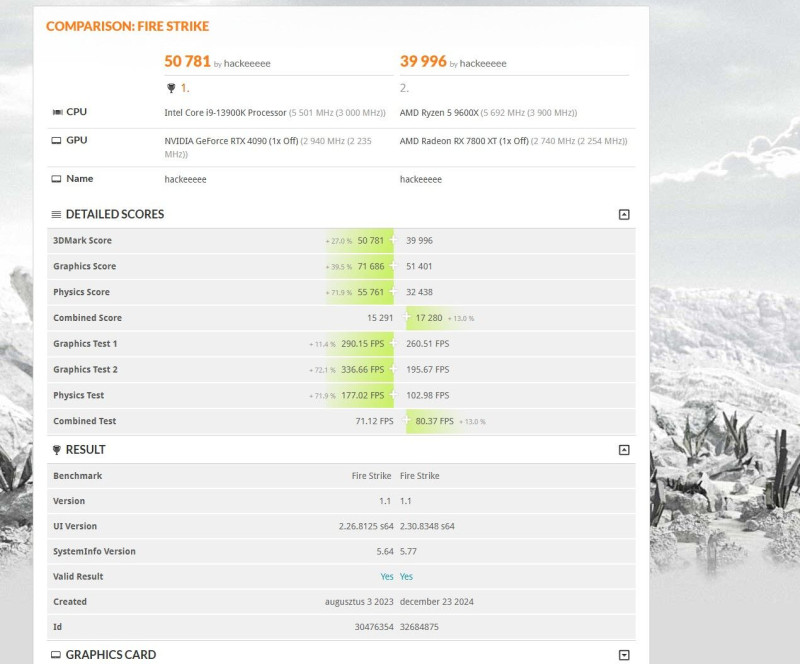This screenshot has height=664, width=800.
Task: Click the Graphics Score value 71 686
Action: (370, 266)
